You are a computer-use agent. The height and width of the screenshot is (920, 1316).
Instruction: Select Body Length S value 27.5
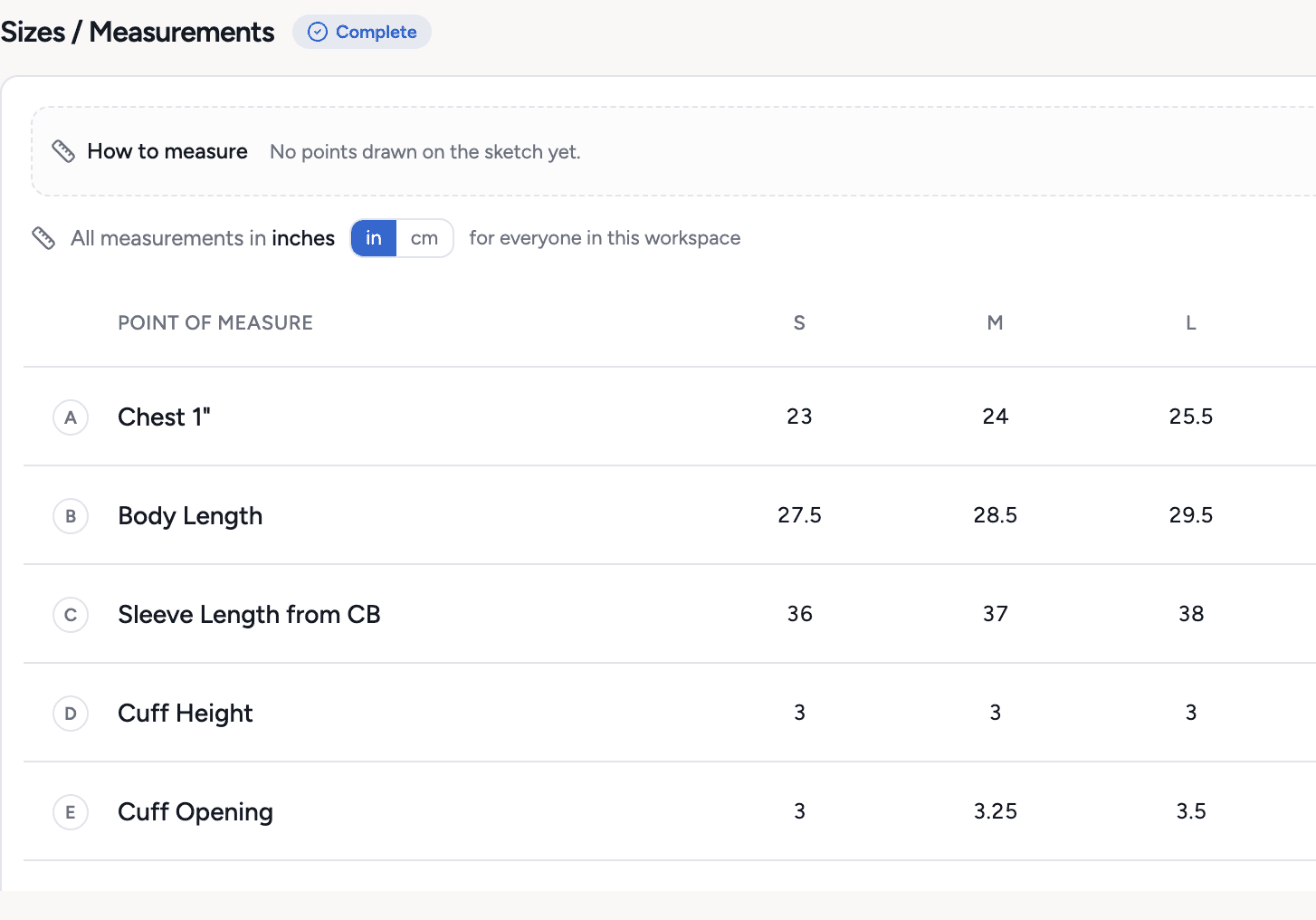pos(799,516)
